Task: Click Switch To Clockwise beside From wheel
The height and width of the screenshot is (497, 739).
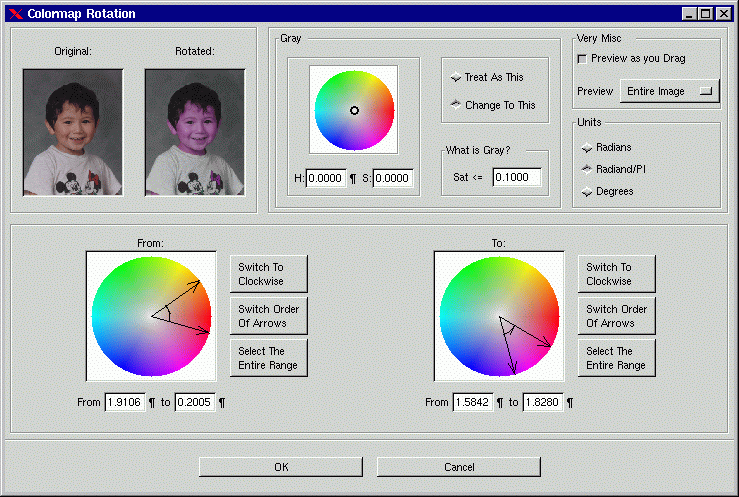Action: [x=268, y=274]
